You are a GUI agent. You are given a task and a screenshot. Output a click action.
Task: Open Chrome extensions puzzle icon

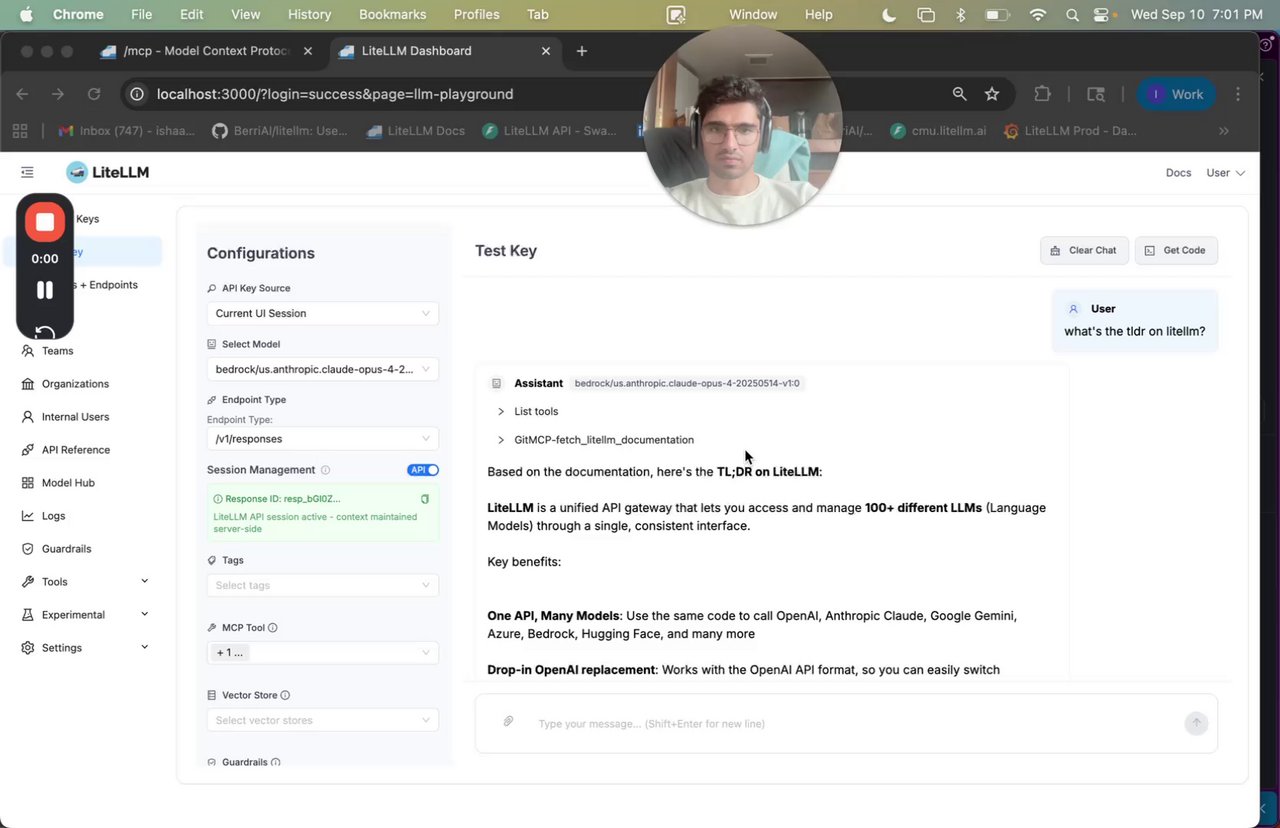tap(1043, 94)
